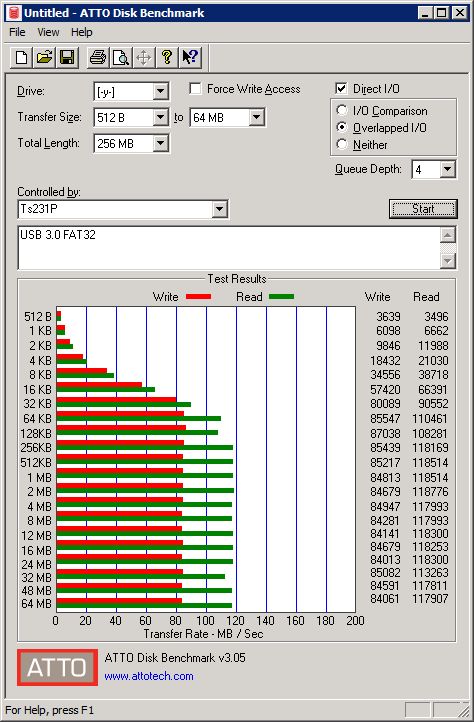Open Print Preview toolbar icon

pos(121,58)
